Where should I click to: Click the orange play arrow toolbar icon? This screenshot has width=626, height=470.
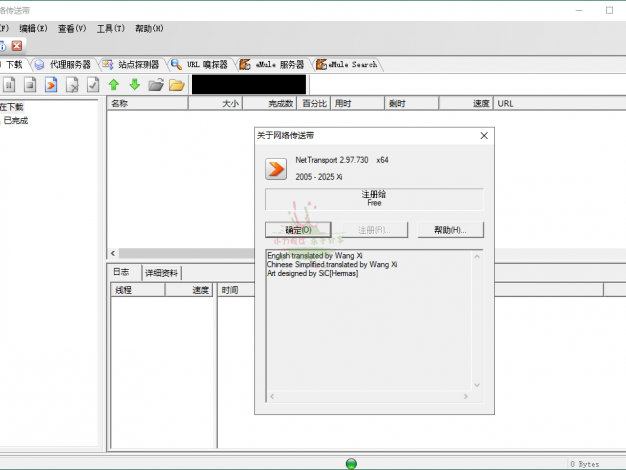coord(50,85)
